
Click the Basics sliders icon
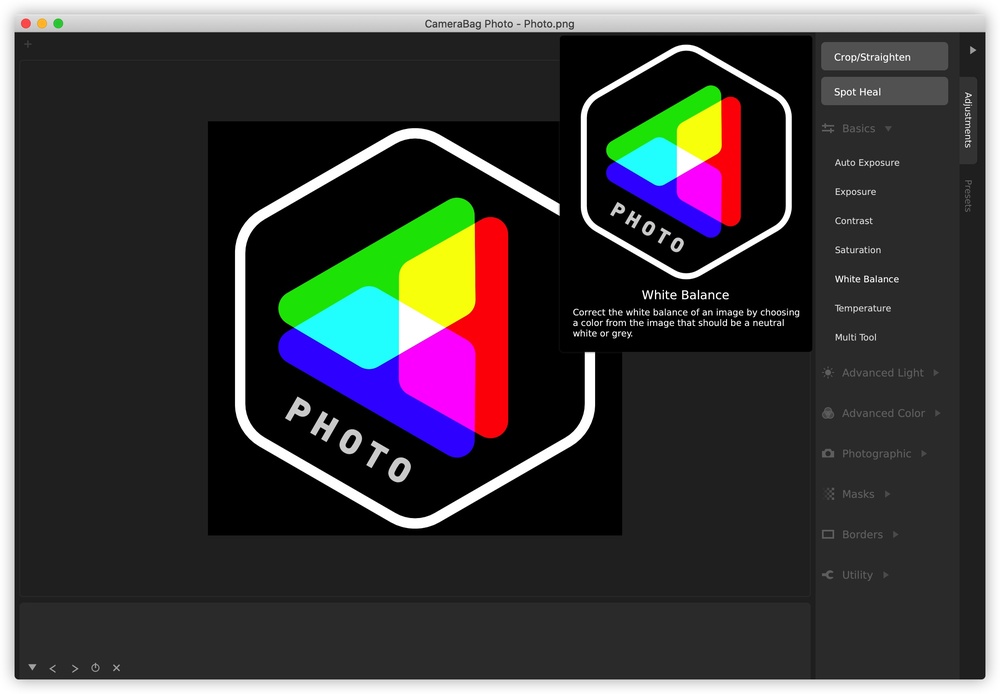(828, 128)
